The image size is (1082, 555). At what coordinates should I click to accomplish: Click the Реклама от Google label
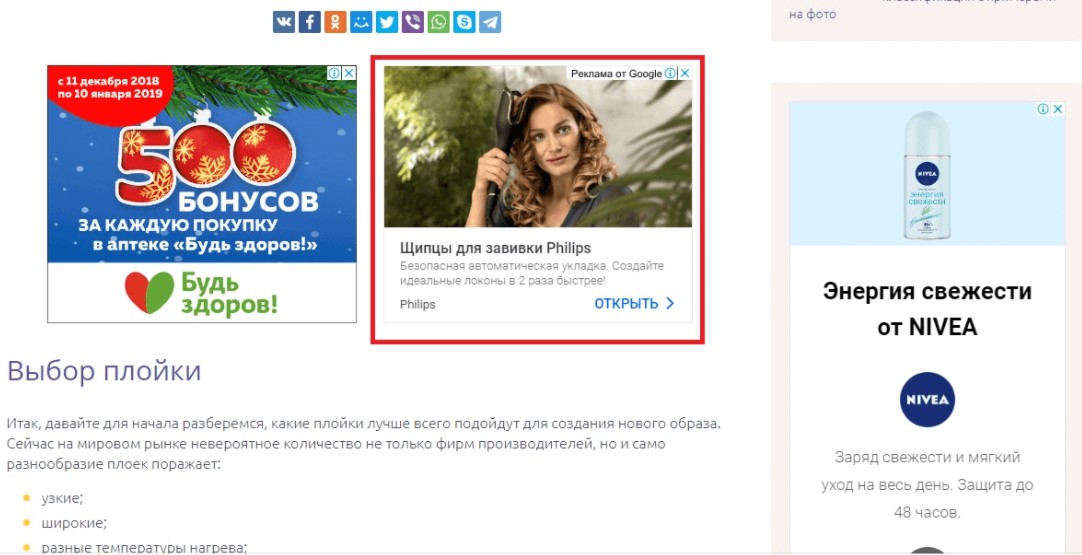[616, 74]
